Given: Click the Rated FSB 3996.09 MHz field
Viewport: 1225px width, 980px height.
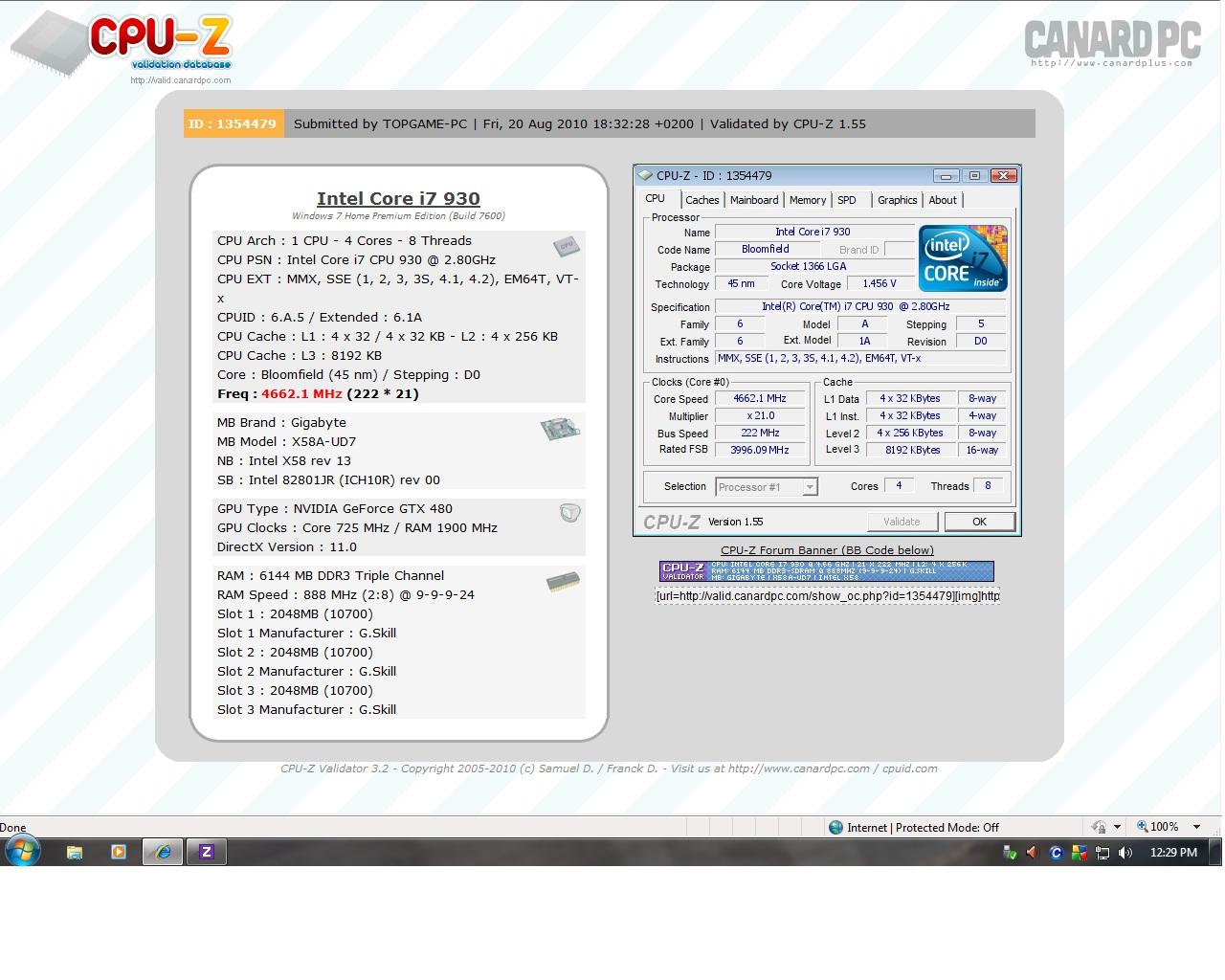Looking at the screenshot, I should [760, 450].
